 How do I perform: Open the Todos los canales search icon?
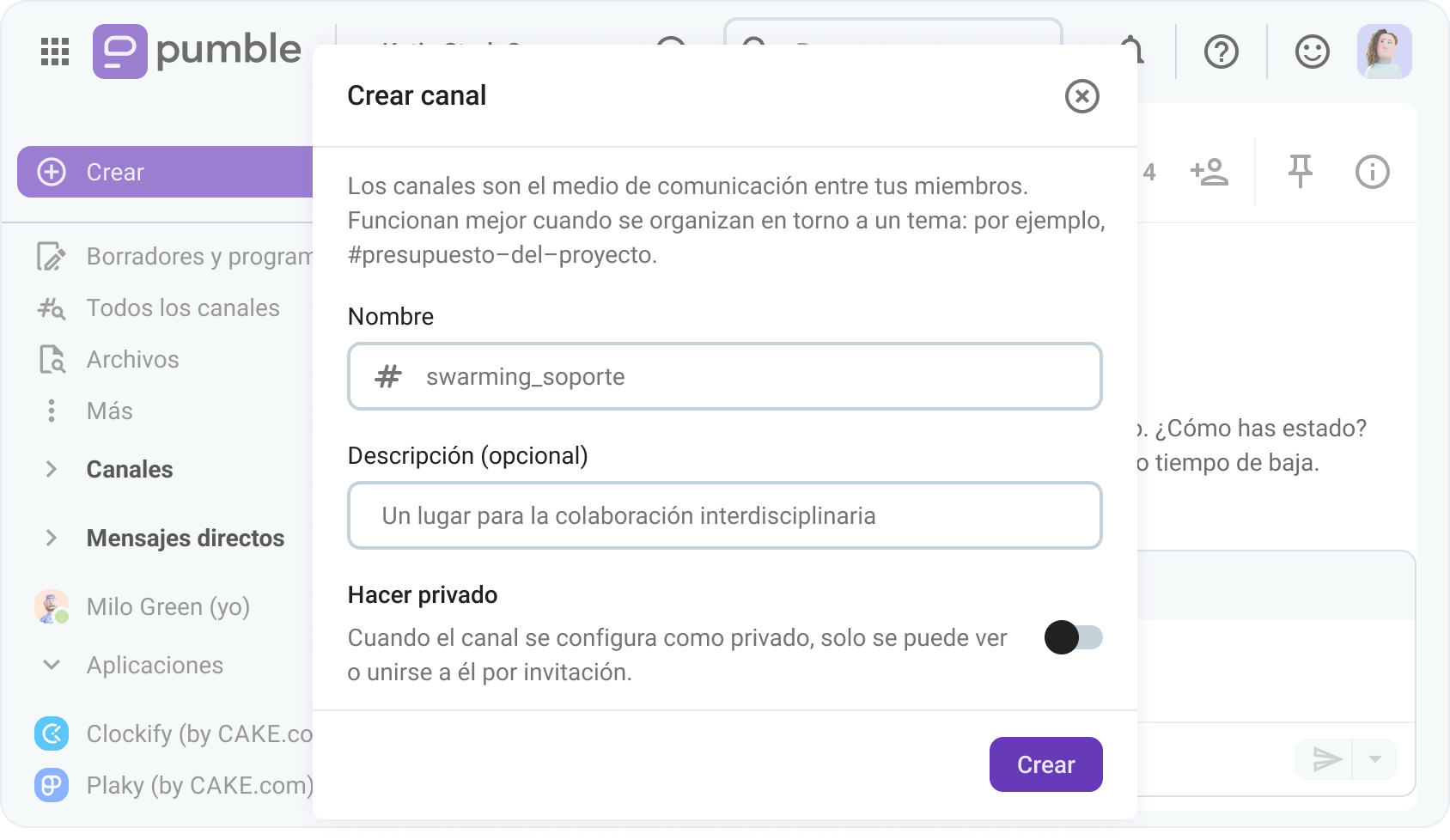tap(52, 307)
